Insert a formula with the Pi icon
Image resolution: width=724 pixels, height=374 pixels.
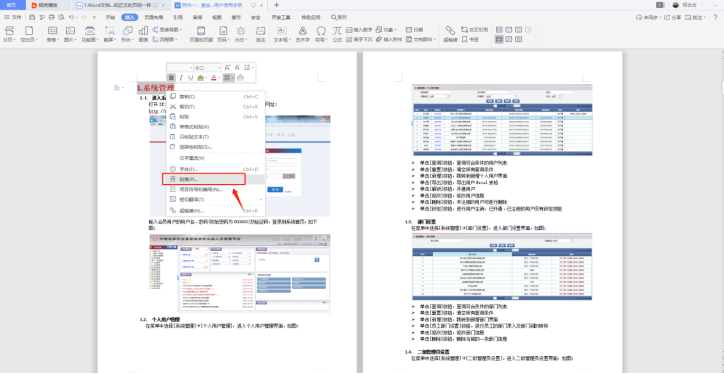pos(337,34)
